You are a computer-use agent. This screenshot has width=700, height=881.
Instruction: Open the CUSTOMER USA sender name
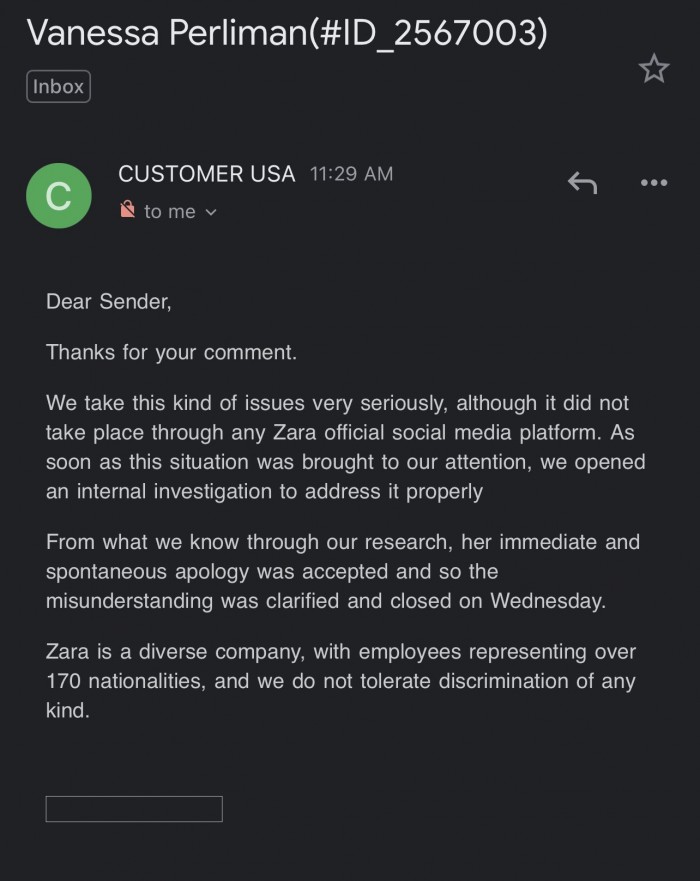(x=206, y=174)
